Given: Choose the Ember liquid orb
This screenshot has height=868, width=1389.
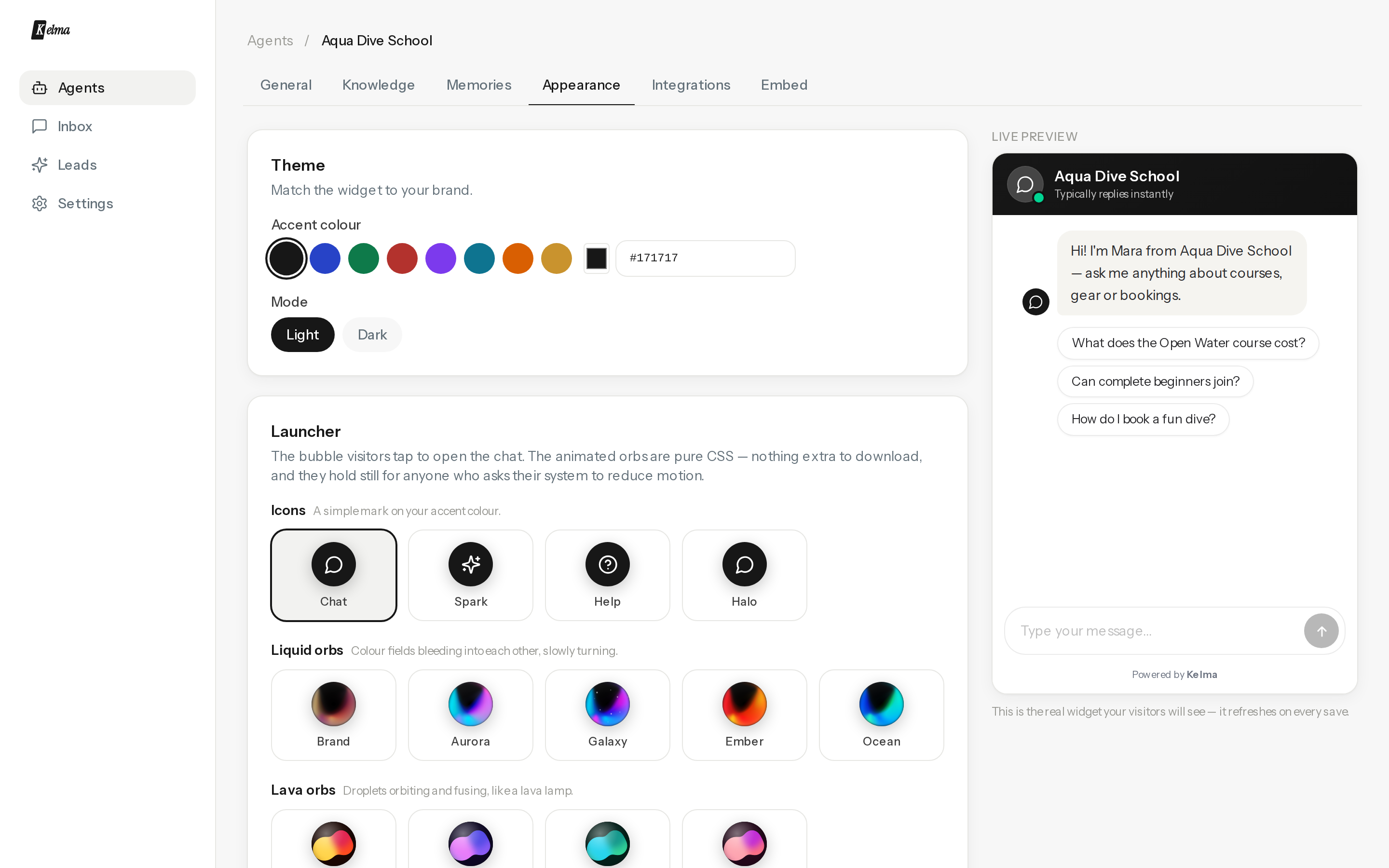Looking at the screenshot, I should (x=745, y=715).
